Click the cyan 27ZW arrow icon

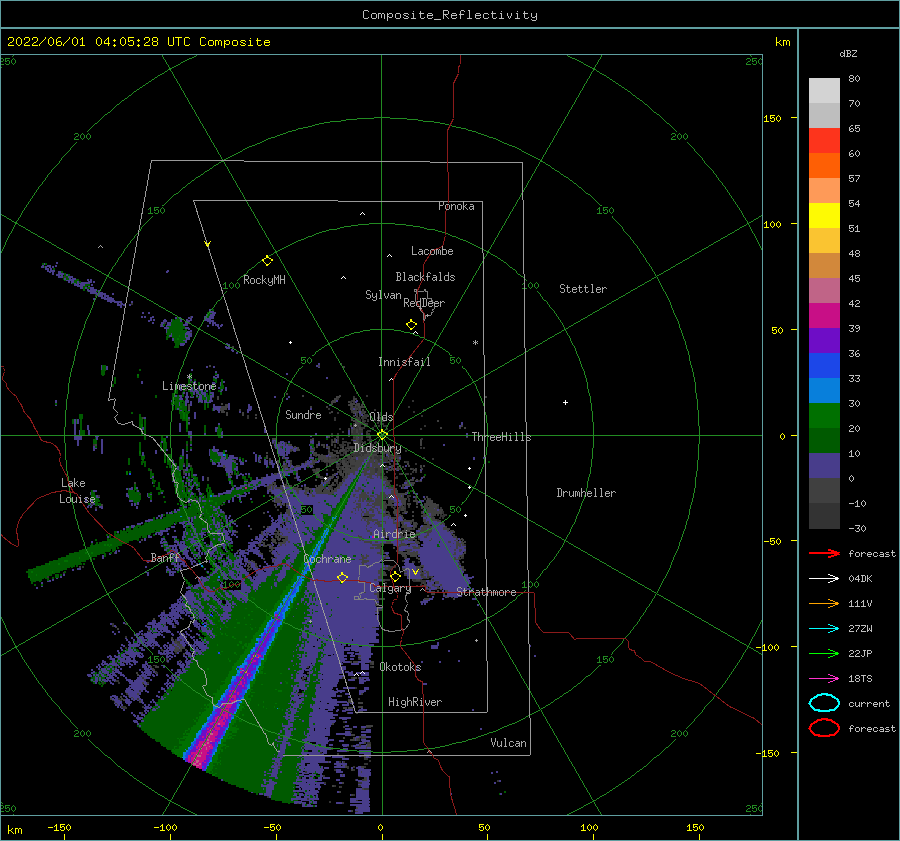pos(824,629)
